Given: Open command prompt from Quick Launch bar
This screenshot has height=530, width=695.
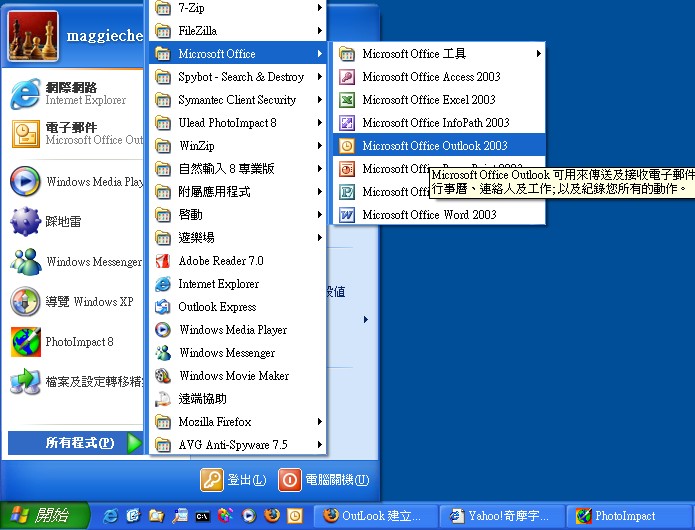Looking at the screenshot, I should 203,516.
